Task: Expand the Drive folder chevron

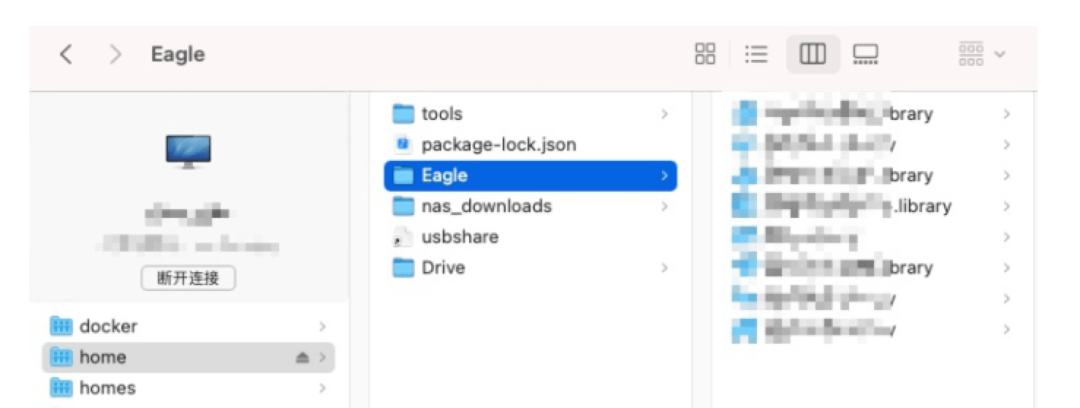Action: (x=664, y=267)
